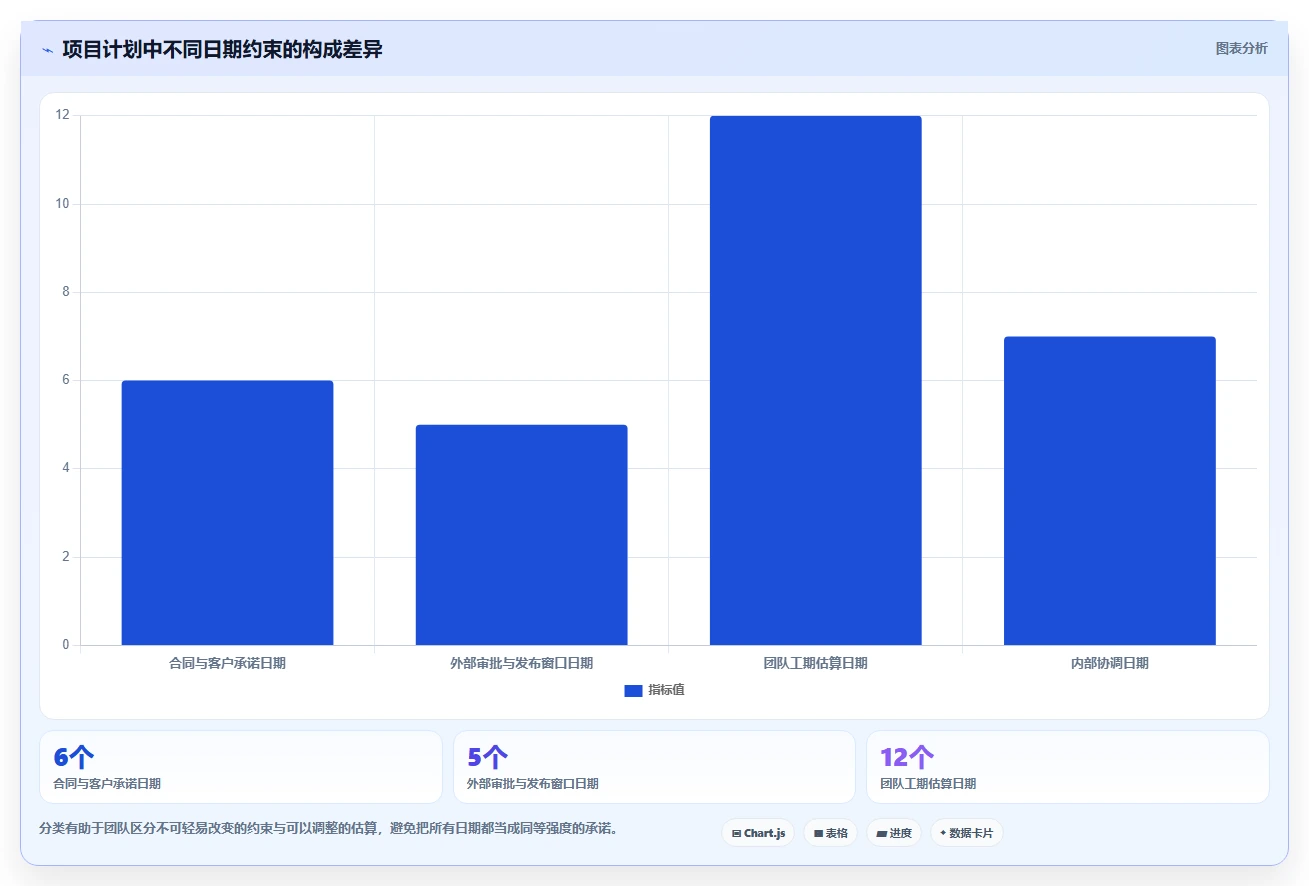Image resolution: width=1309 pixels, height=886 pixels.
Task: Click the 进度 tag chip
Action: (x=893, y=833)
